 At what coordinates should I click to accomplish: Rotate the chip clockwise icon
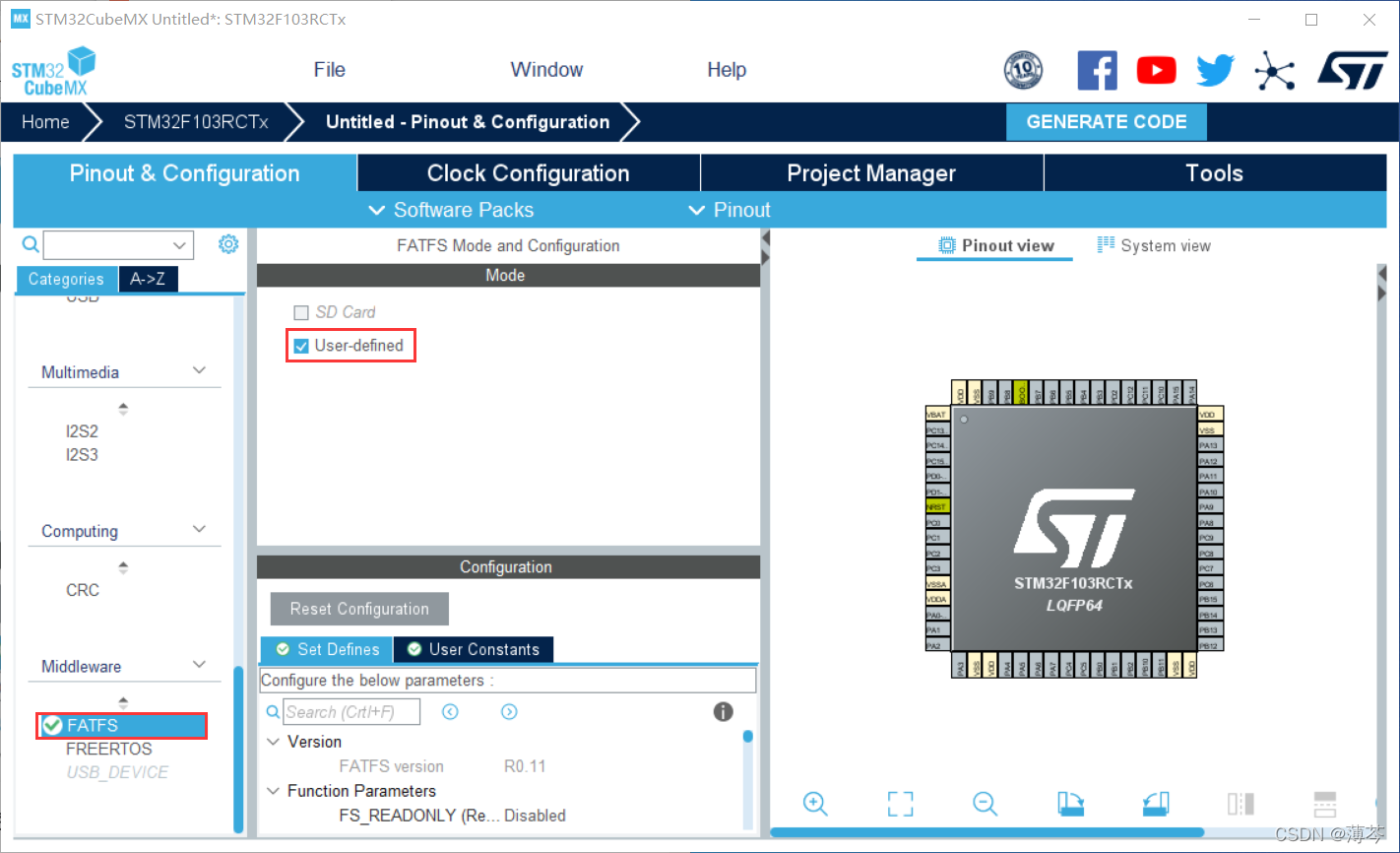pos(1071,804)
